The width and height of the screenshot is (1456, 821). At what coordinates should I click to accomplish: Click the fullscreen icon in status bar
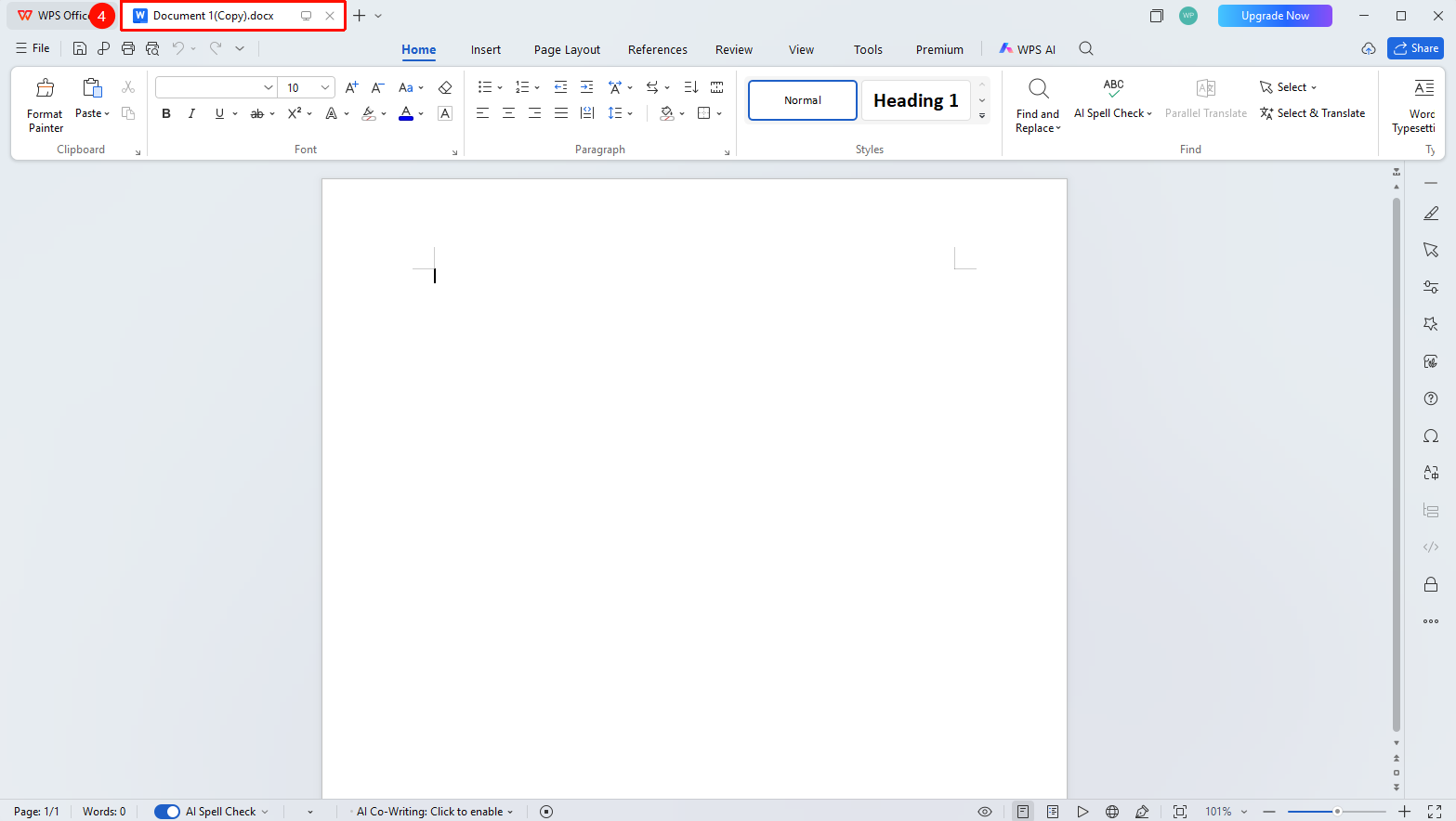click(1435, 812)
